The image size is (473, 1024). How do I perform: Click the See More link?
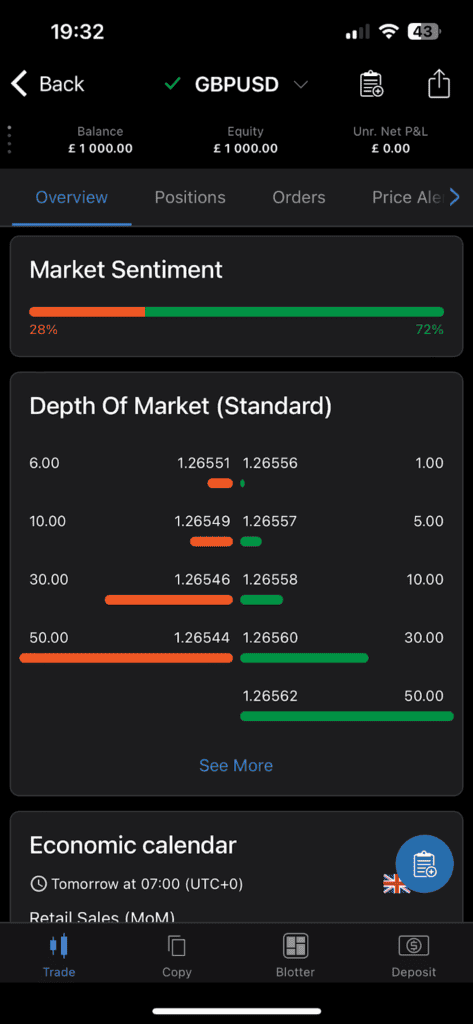click(236, 765)
